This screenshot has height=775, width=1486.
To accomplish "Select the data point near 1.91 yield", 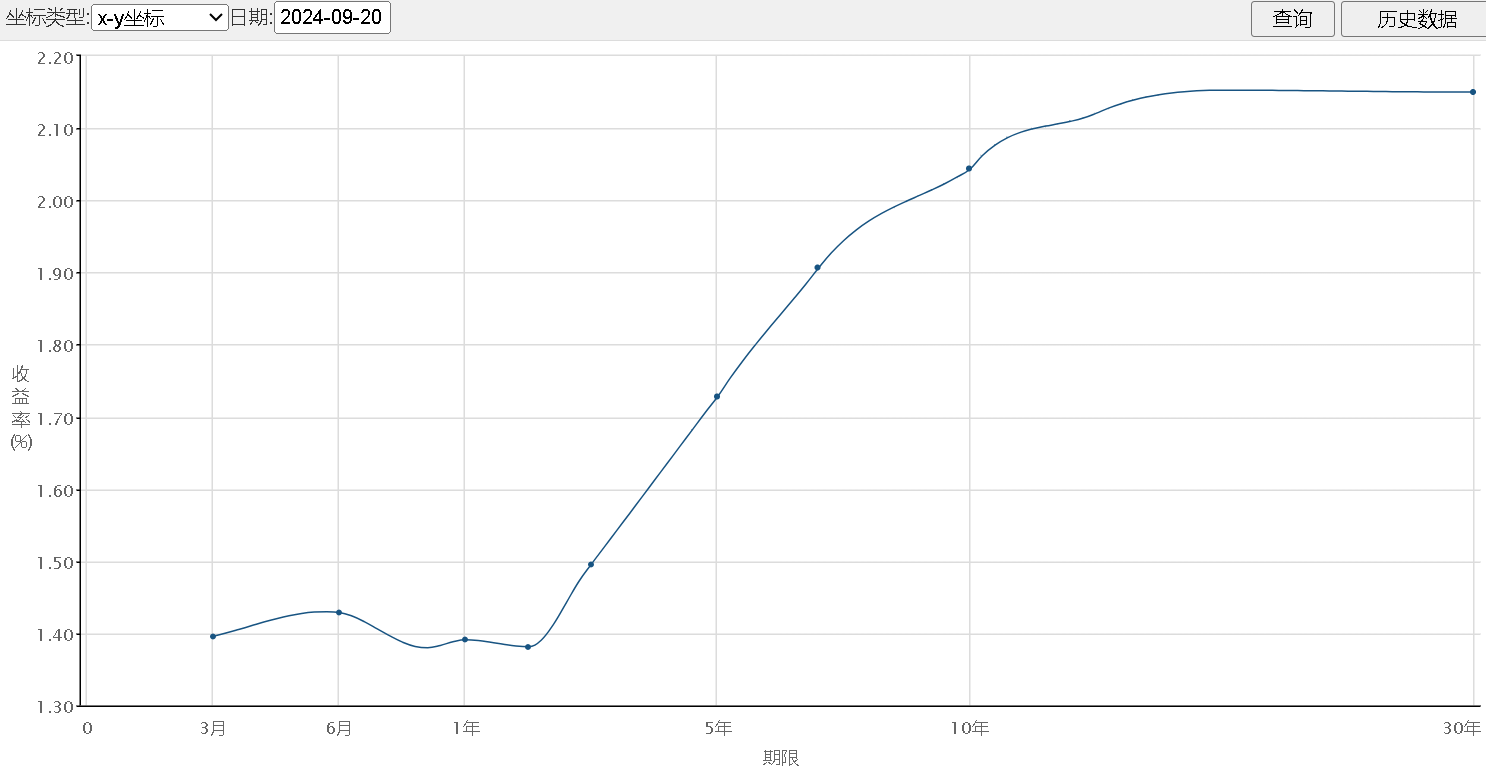I will pyautogui.click(x=817, y=268).
